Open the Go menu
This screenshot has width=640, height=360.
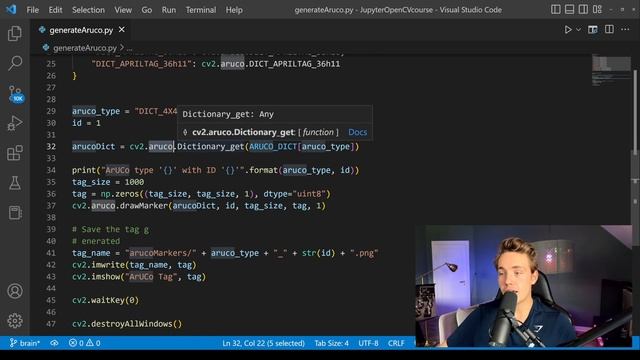click(x=147, y=10)
